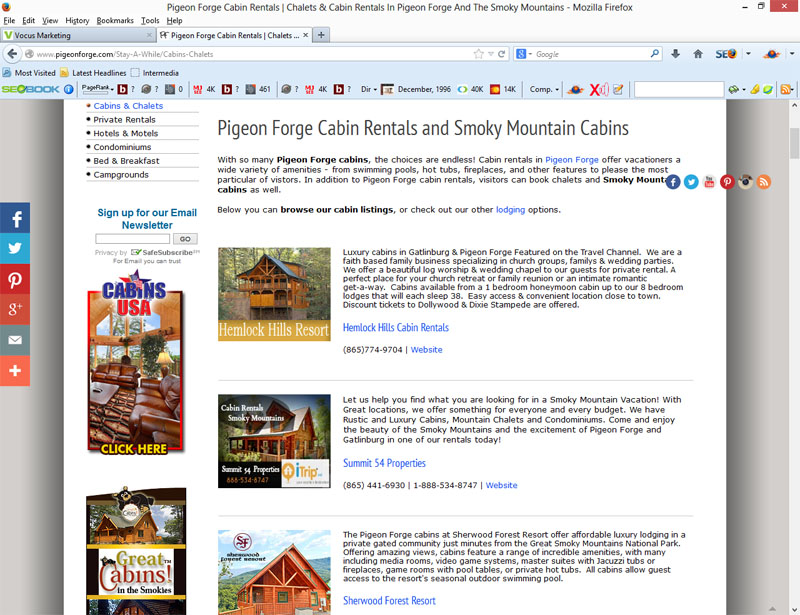Open the Edit menu
This screenshot has width=800, height=615.
(29, 20)
